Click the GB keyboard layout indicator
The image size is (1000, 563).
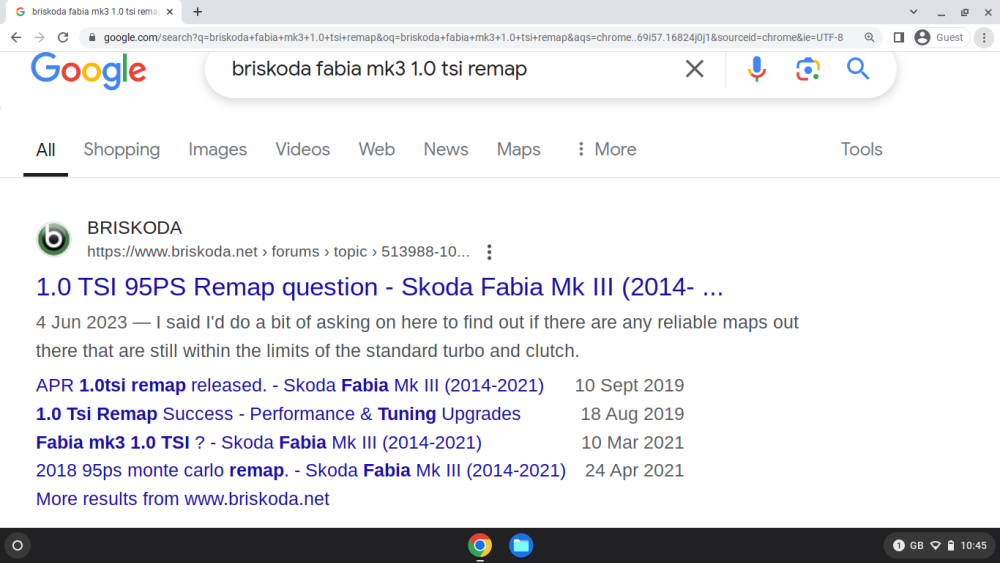tap(916, 545)
